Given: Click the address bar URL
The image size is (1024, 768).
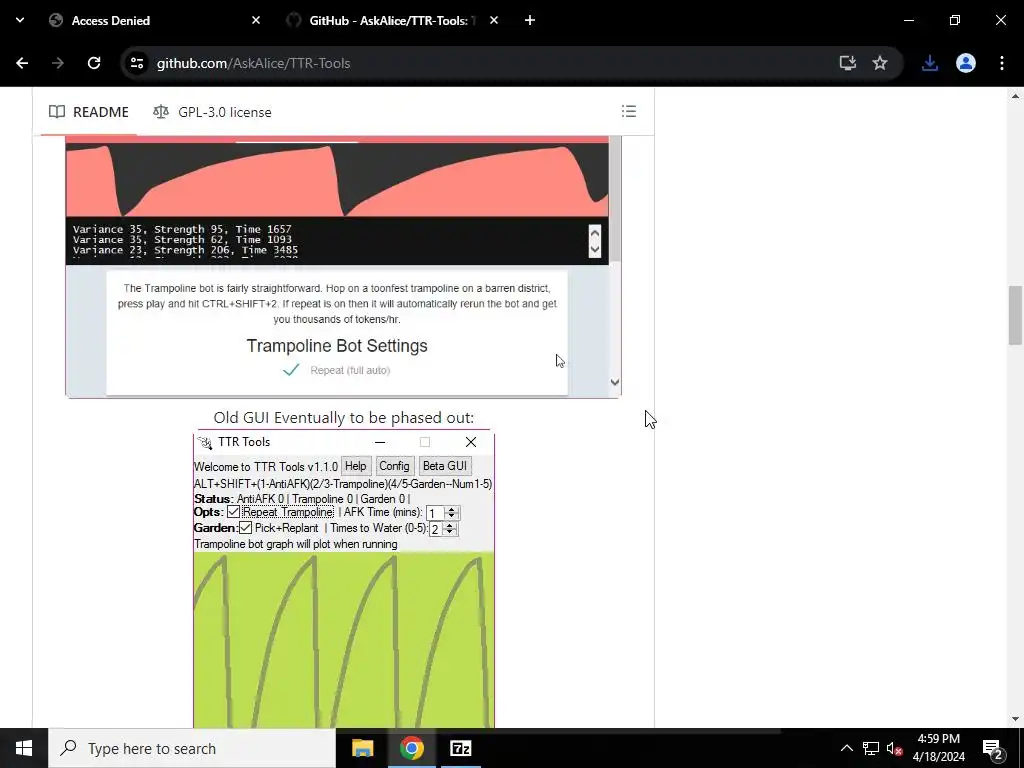Looking at the screenshot, I should (253, 63).
